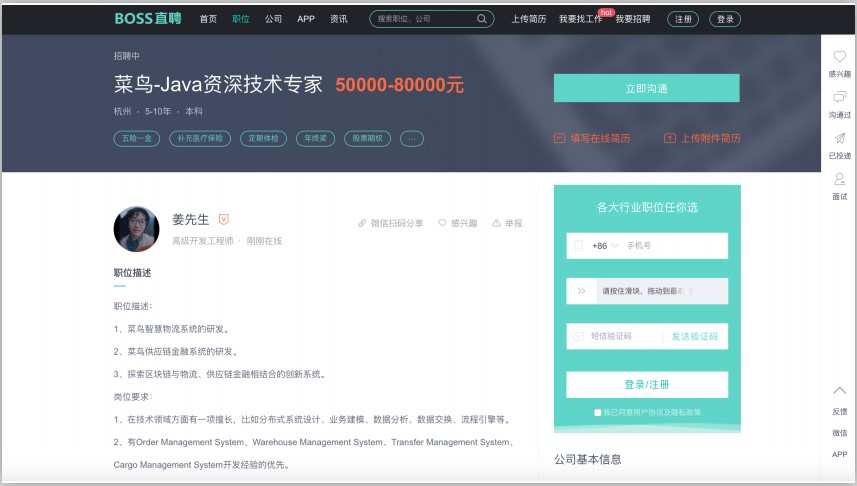The height and width of the screenshot is (486, 857).
Task: Open 面试 person icon in sidebar
Action: point(840,179)
